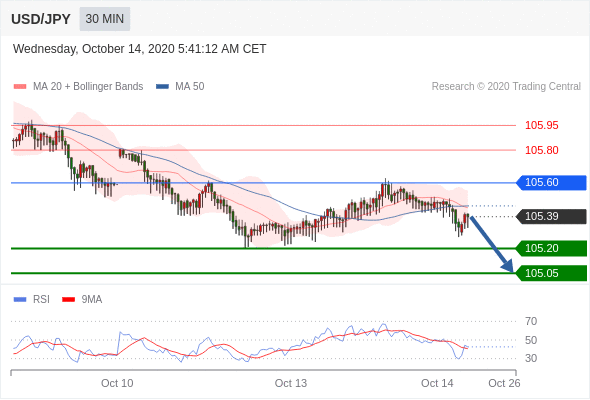The height and width of the screenshot is (400, 590).
Task: Toggle the 9MA legend entry
Action: point(82,300)
